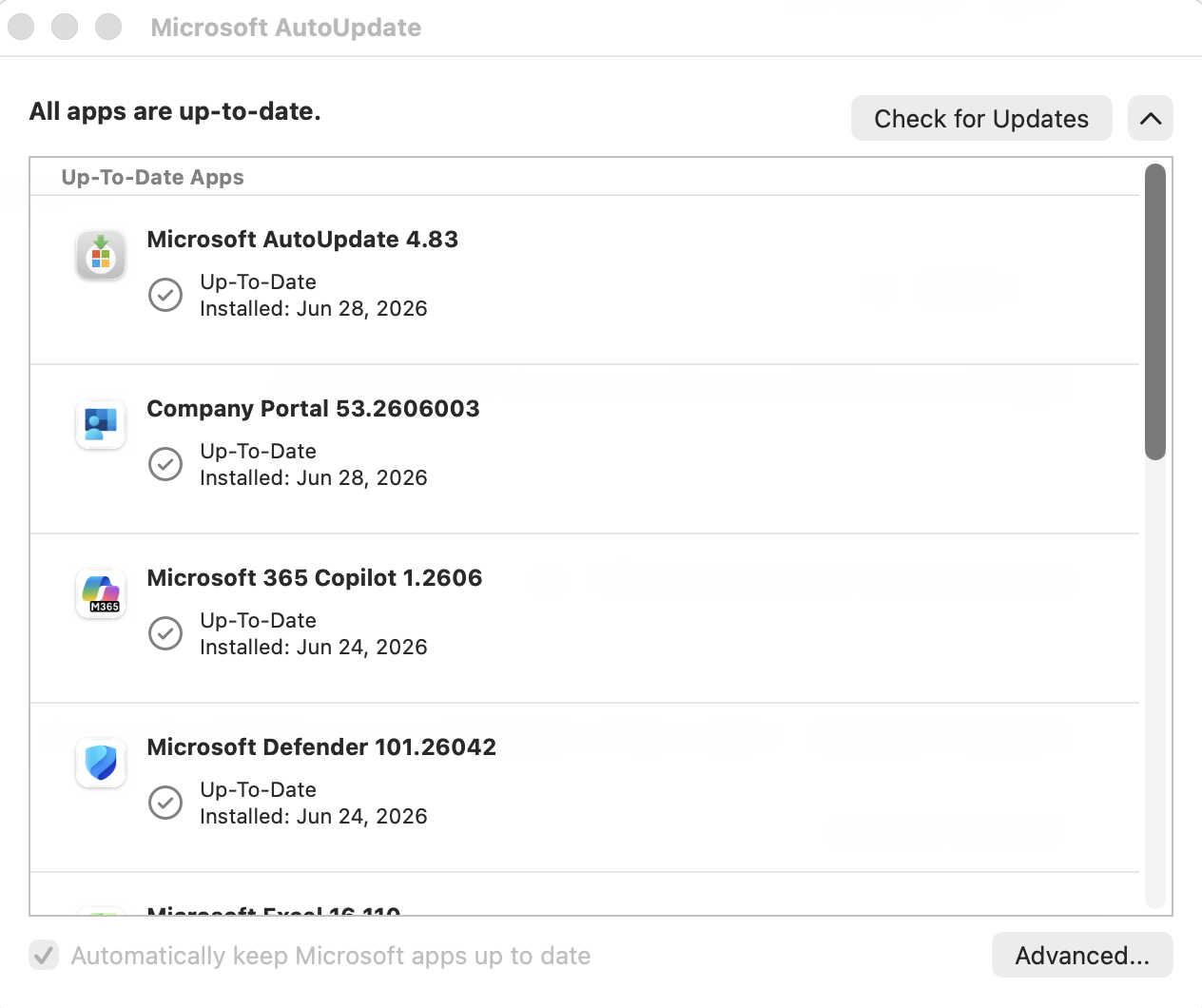Click the Microsoft 365 Copilot app icon
The image size is (1202, 1008).
(101, 593)
